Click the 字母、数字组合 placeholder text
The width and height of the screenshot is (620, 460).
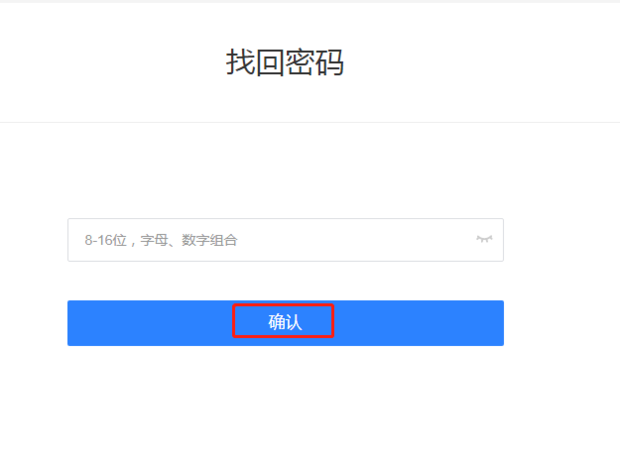point(189,240)
